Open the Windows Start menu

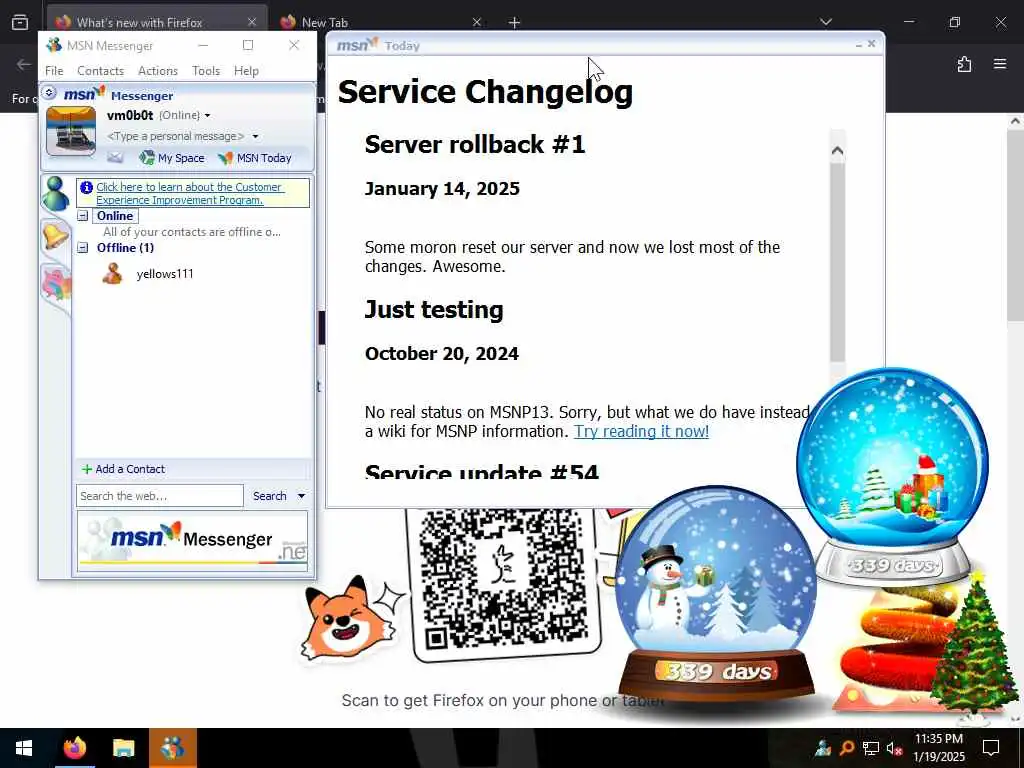(24, 748)
